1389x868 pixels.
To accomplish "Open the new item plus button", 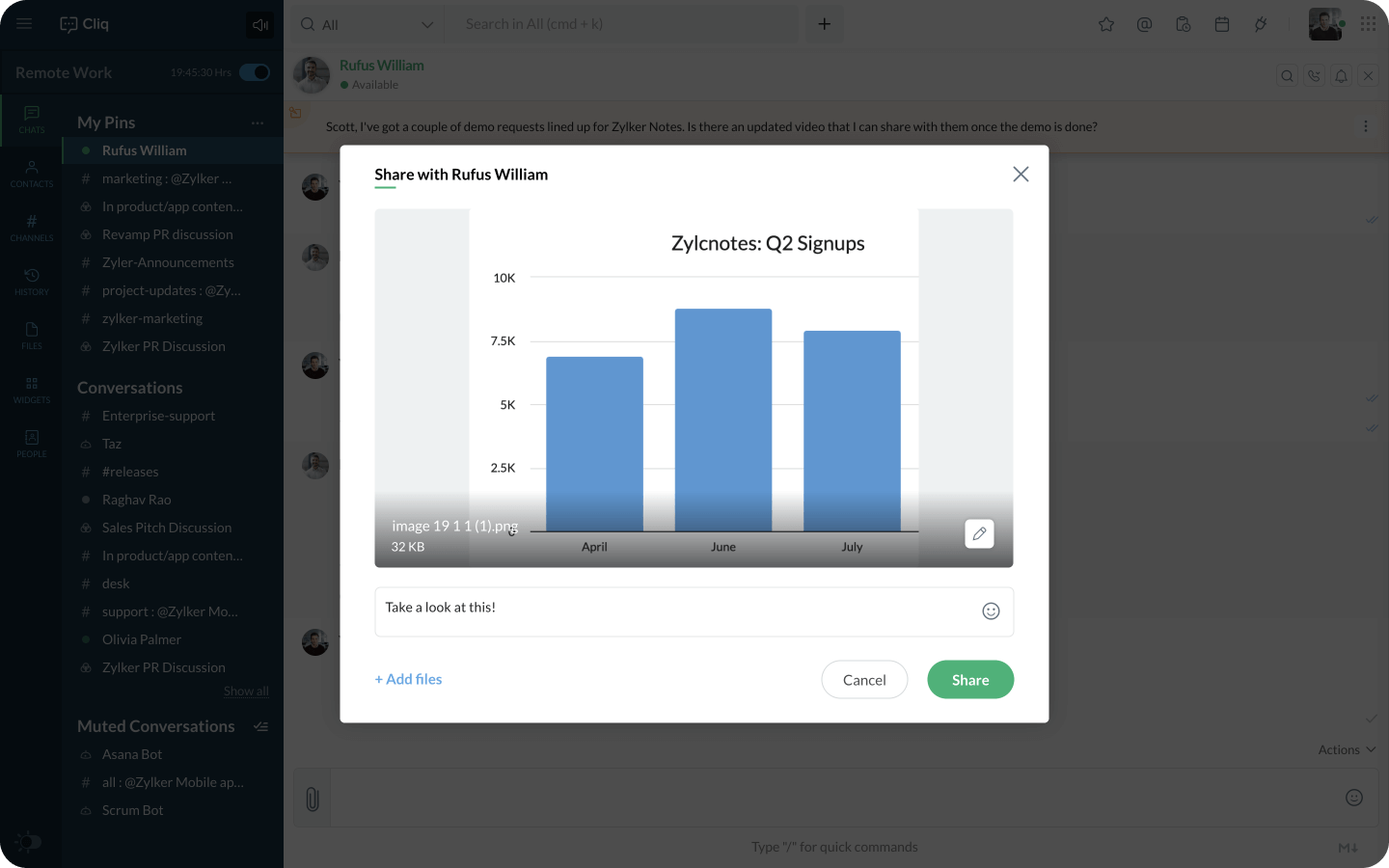I will point(825,24).
